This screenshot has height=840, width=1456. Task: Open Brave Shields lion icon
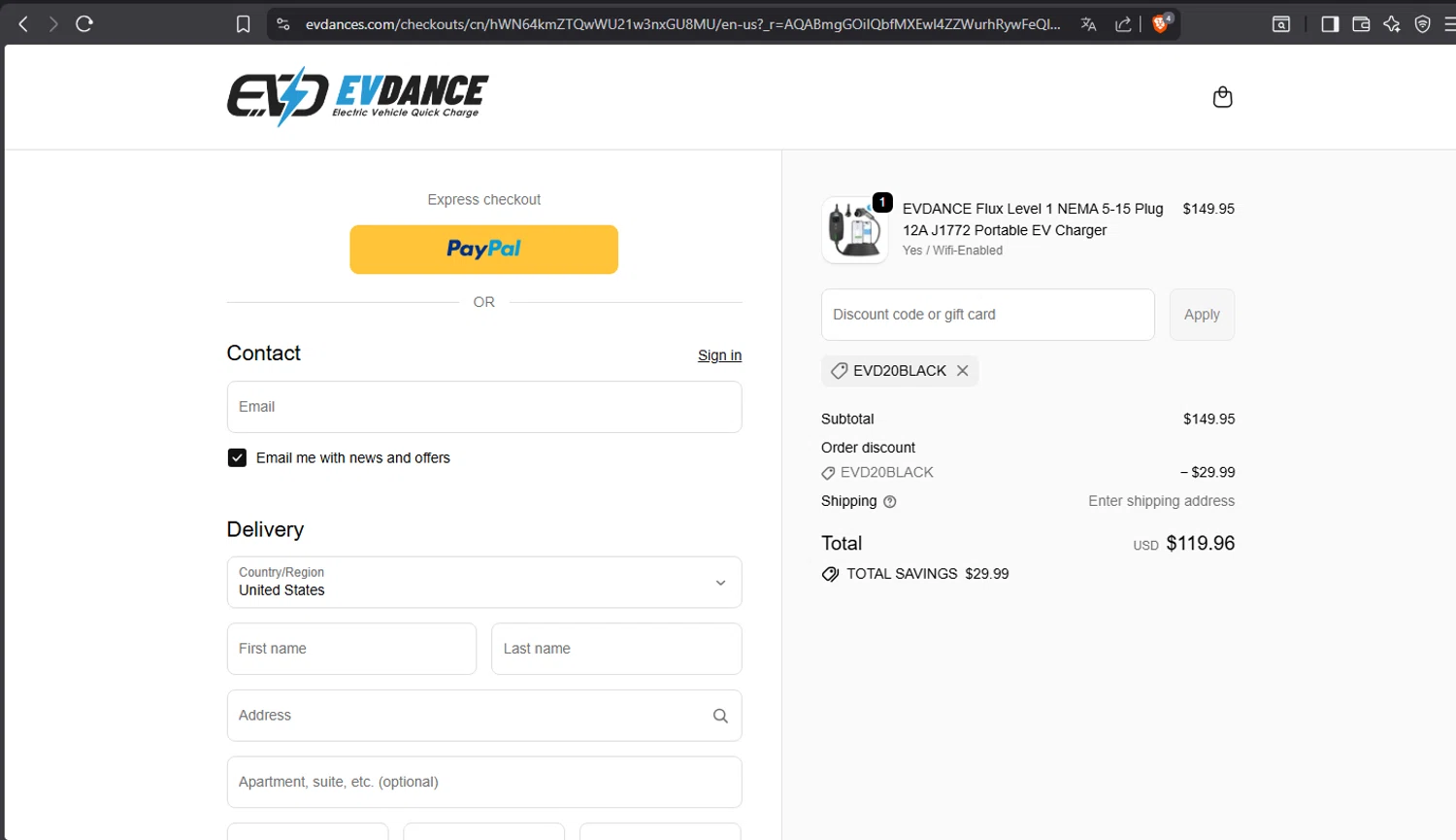coord(1161,23)
